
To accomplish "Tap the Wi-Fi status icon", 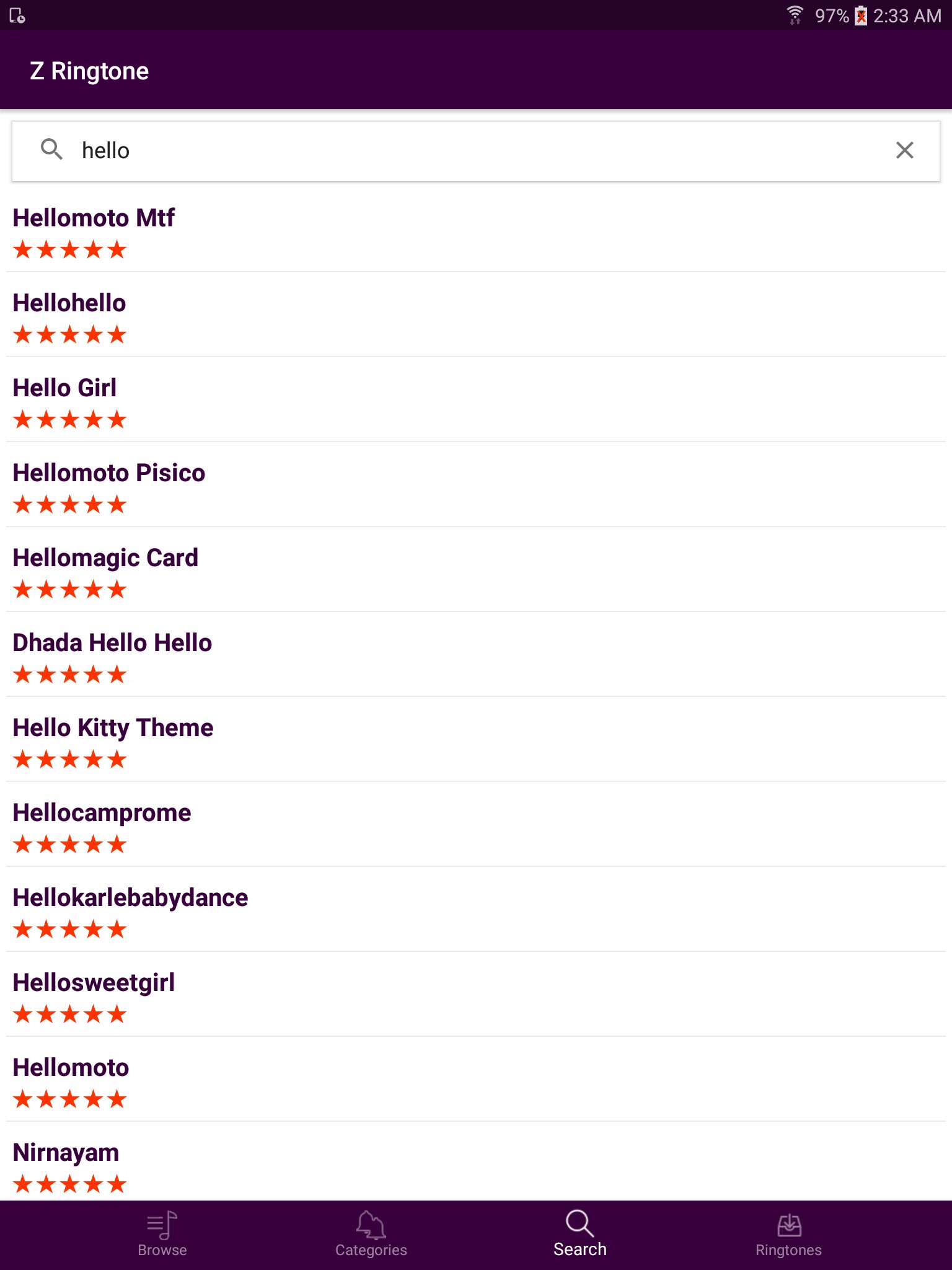I will [x=795, y=15].
